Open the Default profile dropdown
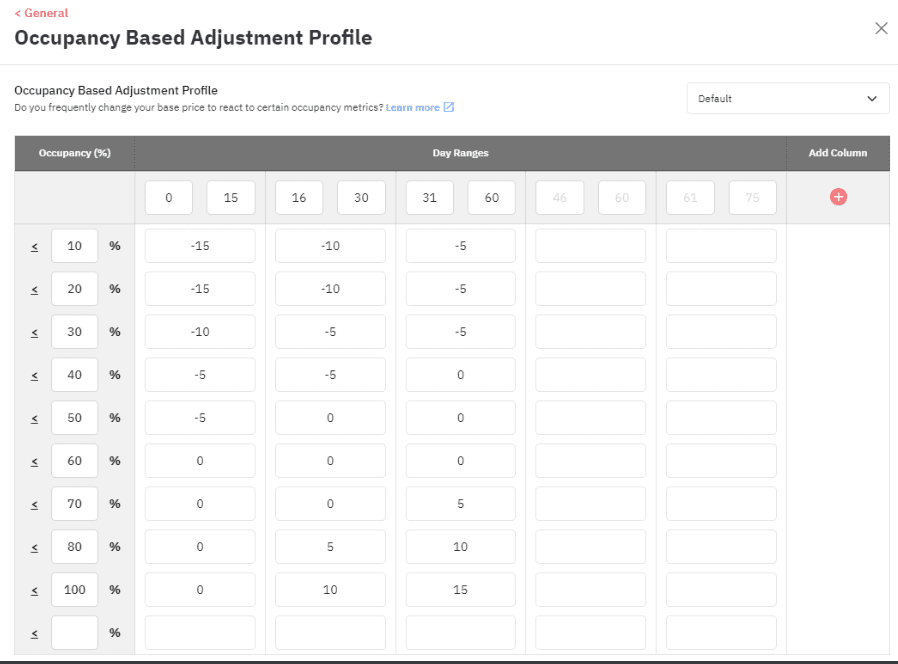 coord(788,98)
